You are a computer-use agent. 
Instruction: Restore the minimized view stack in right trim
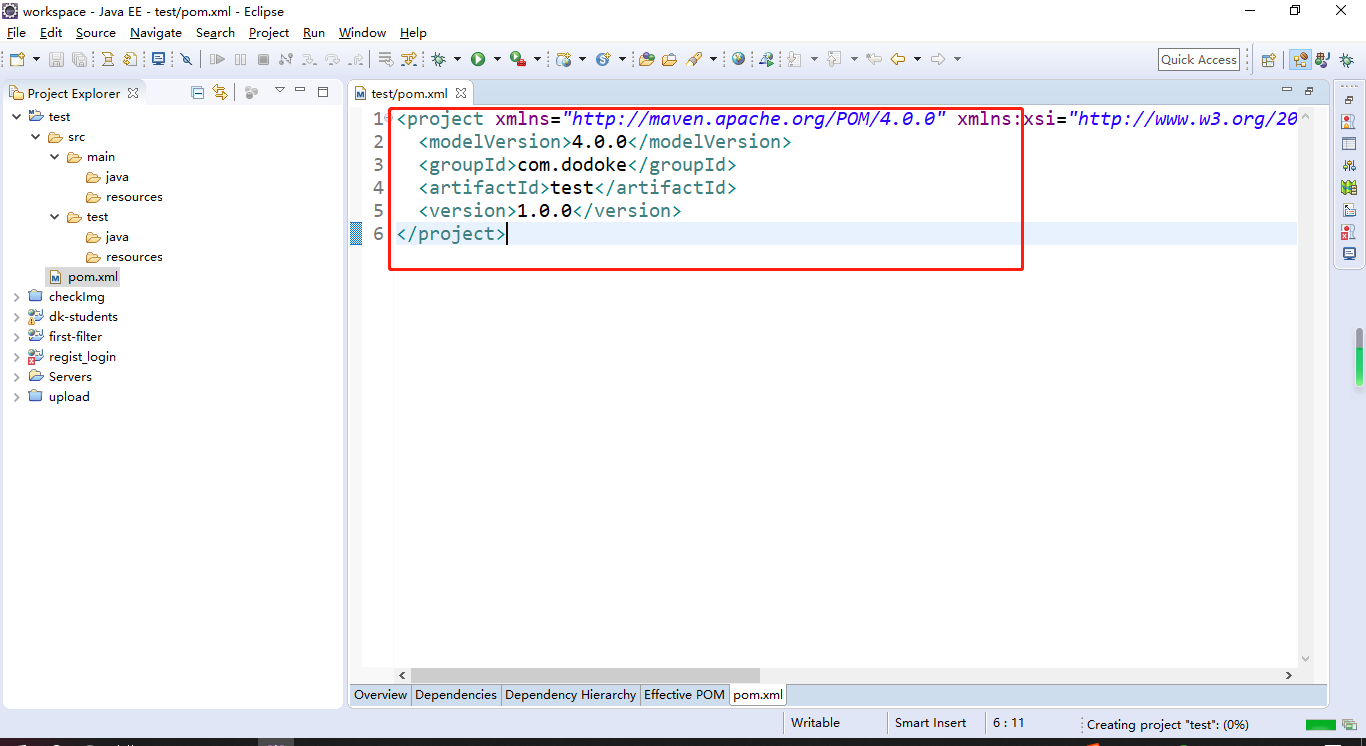(1349, 100)
